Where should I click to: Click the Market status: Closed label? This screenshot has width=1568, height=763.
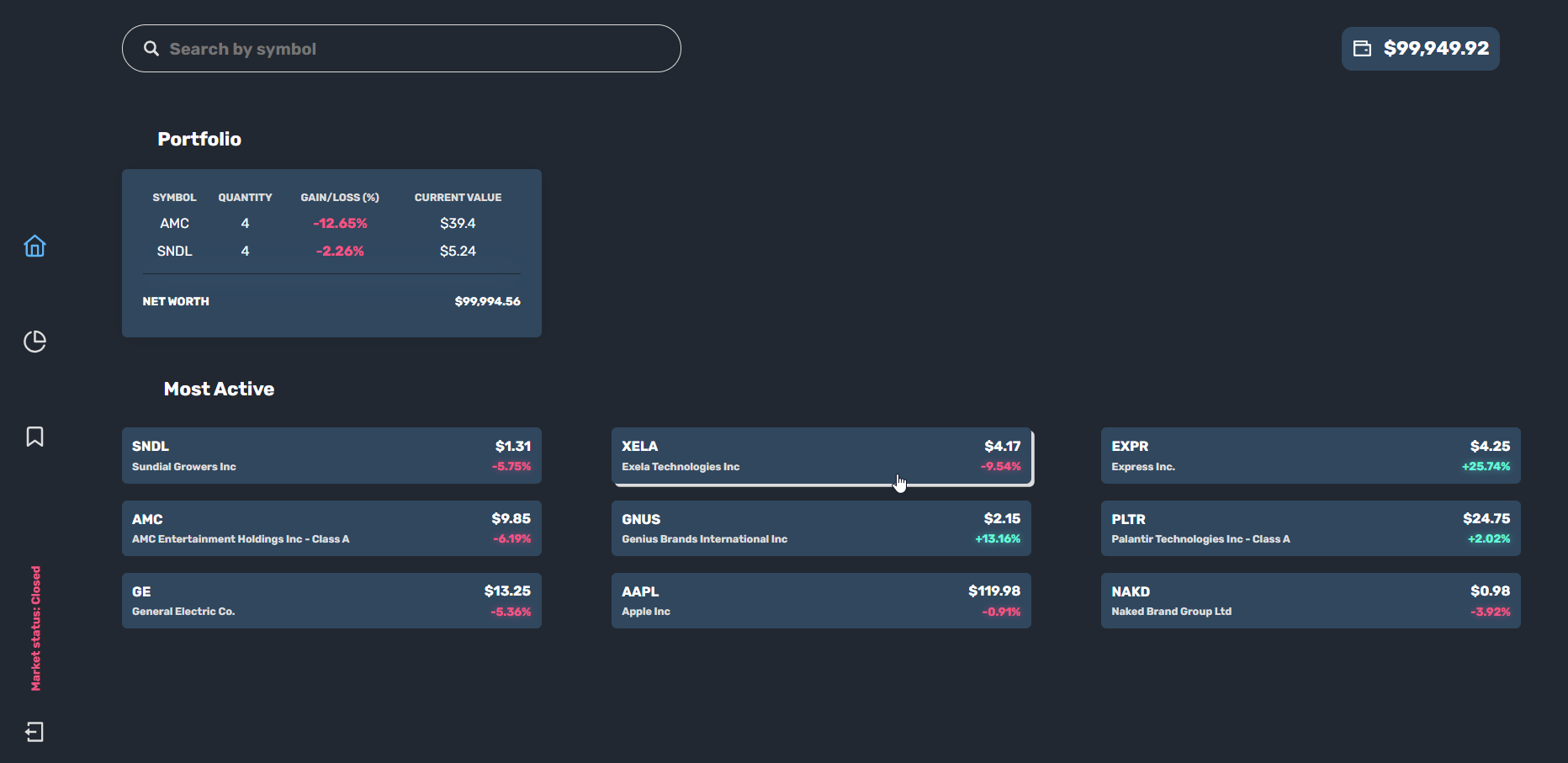pos(35,628)
